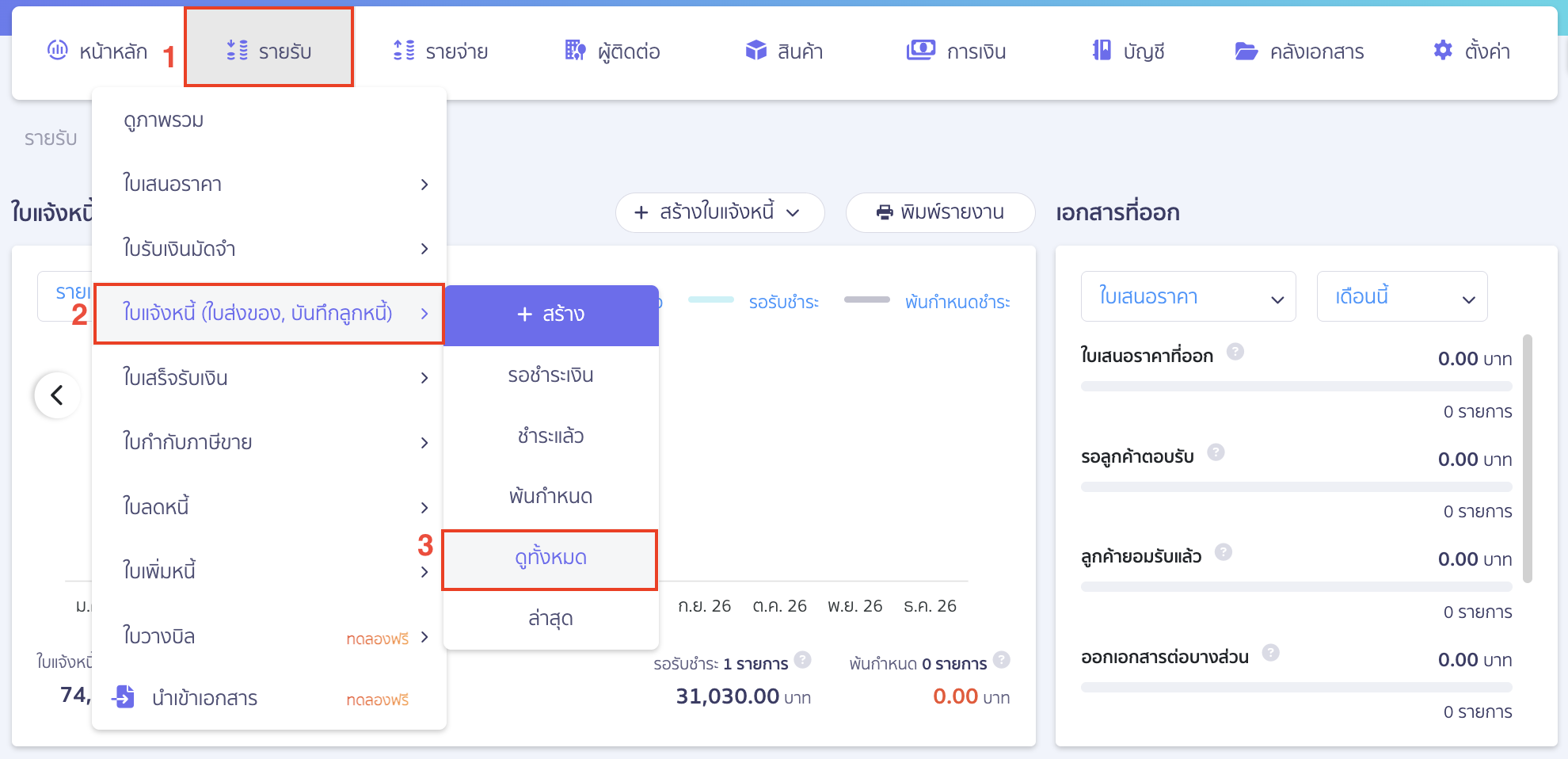Screen dimensions: 1568x759
Task: Click the รายจ่าย expense icon
Action: coord(404,50)
